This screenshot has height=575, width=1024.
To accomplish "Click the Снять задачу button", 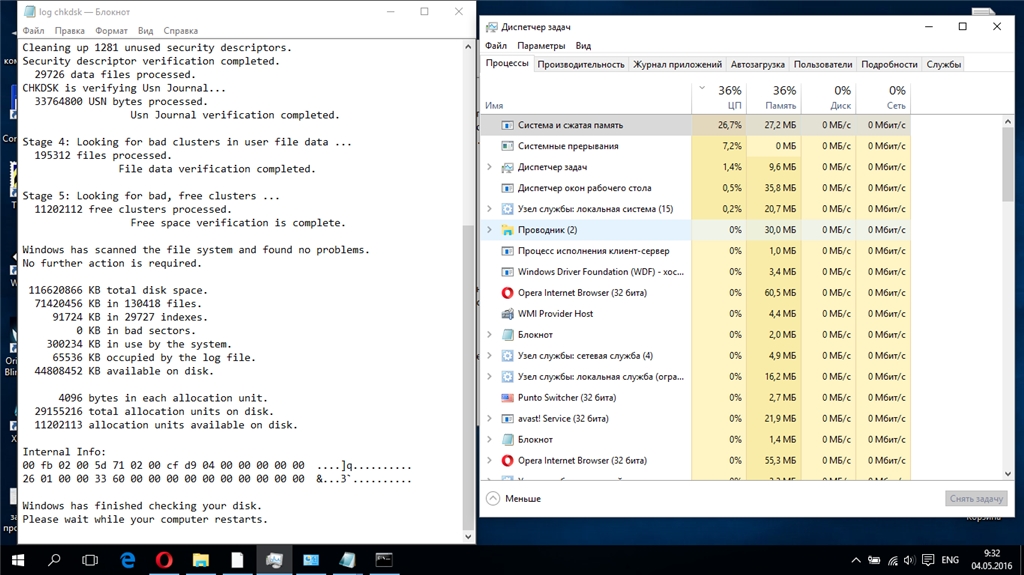I will click(976, 499).
